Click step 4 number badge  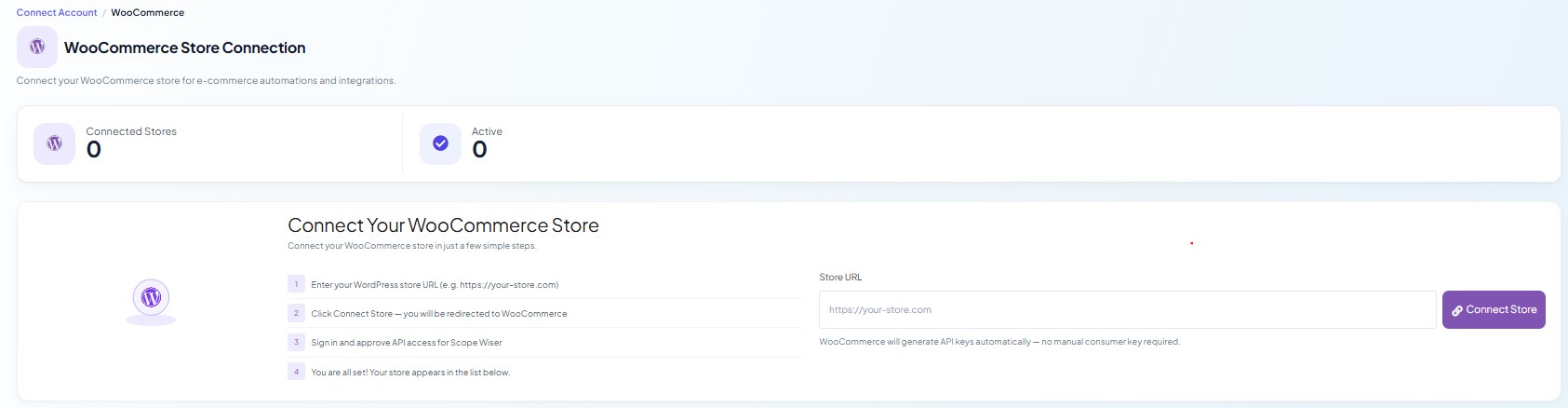click(296, 372)
